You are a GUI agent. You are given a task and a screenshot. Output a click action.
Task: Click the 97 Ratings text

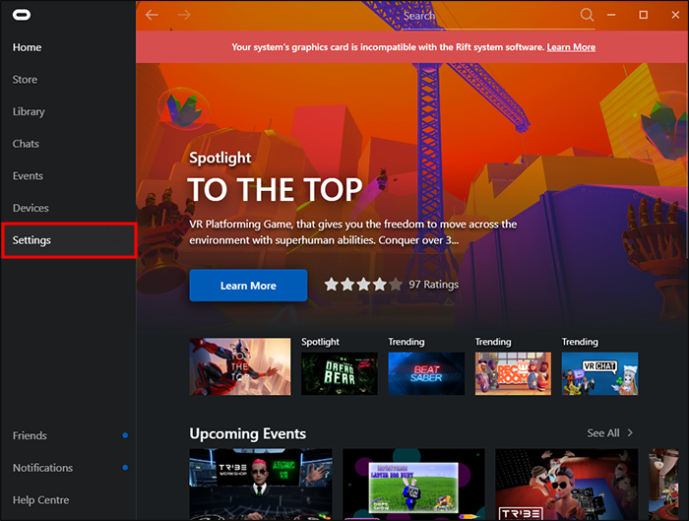pos(434,285)
